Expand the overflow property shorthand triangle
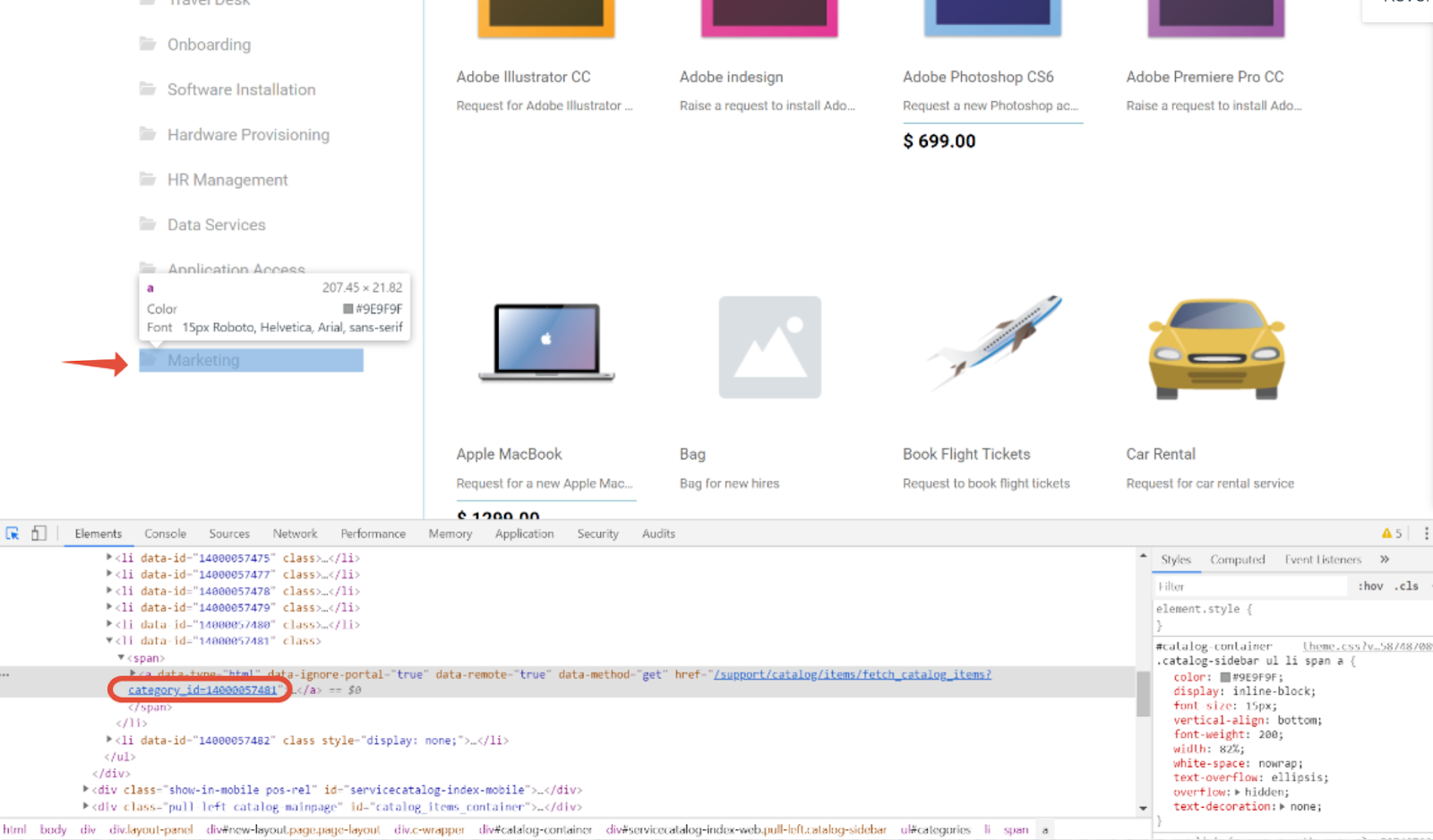The image size is (1433, 840). point(1238,793)
